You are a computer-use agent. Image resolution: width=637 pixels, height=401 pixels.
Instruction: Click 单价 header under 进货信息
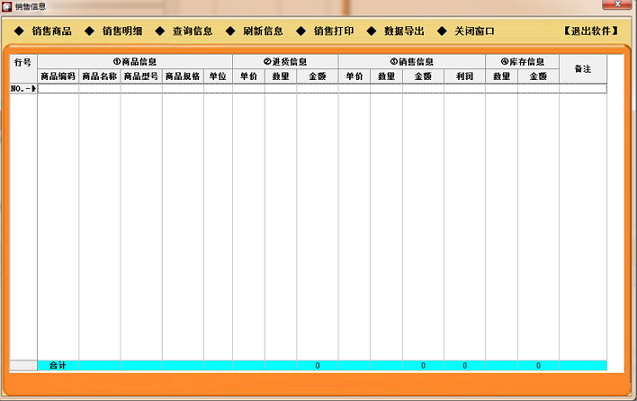click(249, 76)
